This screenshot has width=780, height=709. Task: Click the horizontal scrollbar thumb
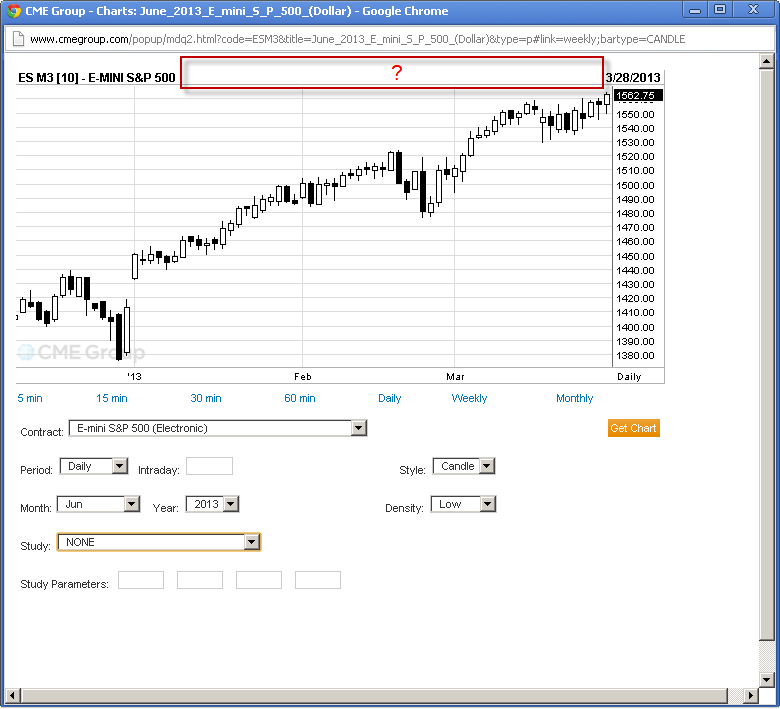click(375, 695)
